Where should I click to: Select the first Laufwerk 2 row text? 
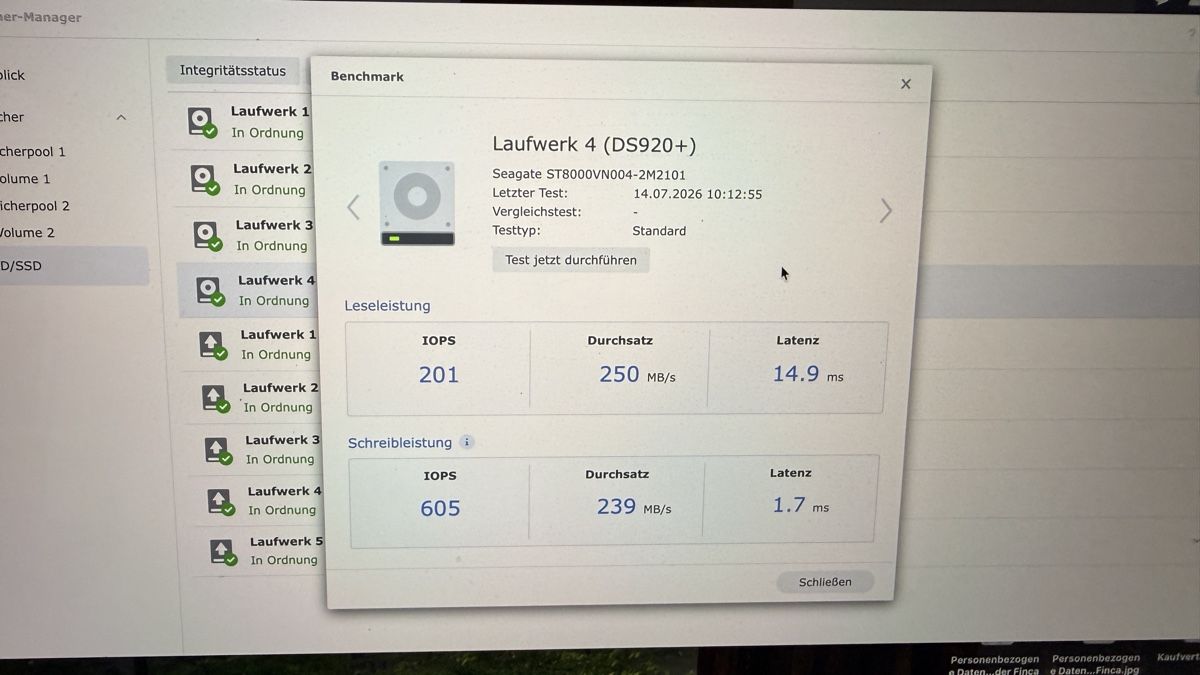(x=272, y=169)
